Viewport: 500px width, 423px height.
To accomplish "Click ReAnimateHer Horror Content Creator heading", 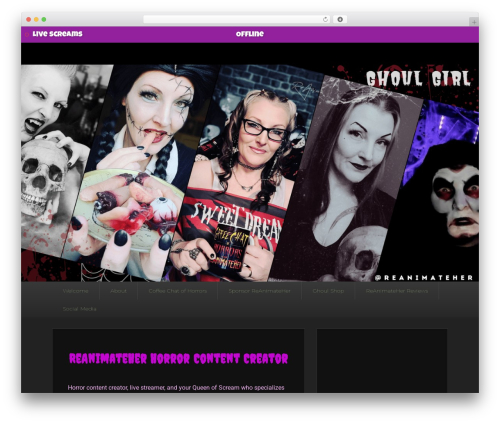I will tap(178, 359).
